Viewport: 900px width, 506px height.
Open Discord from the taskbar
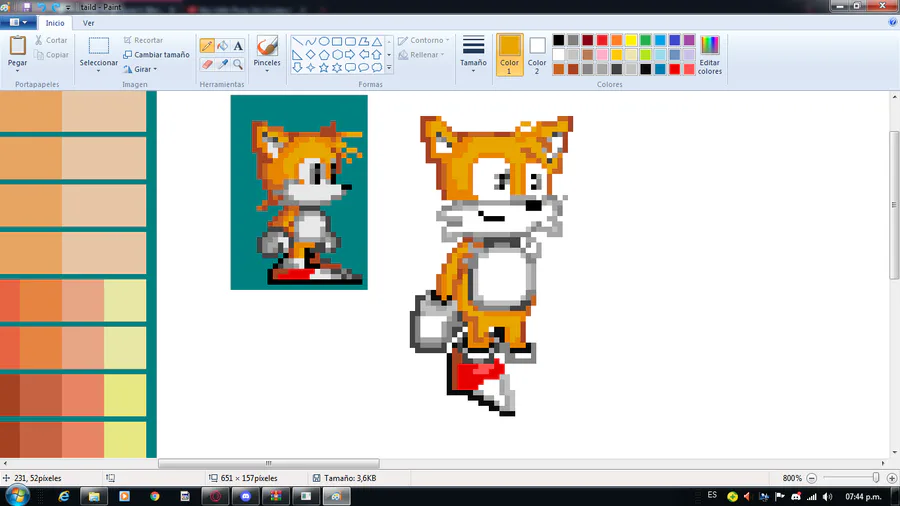(246, 496)
